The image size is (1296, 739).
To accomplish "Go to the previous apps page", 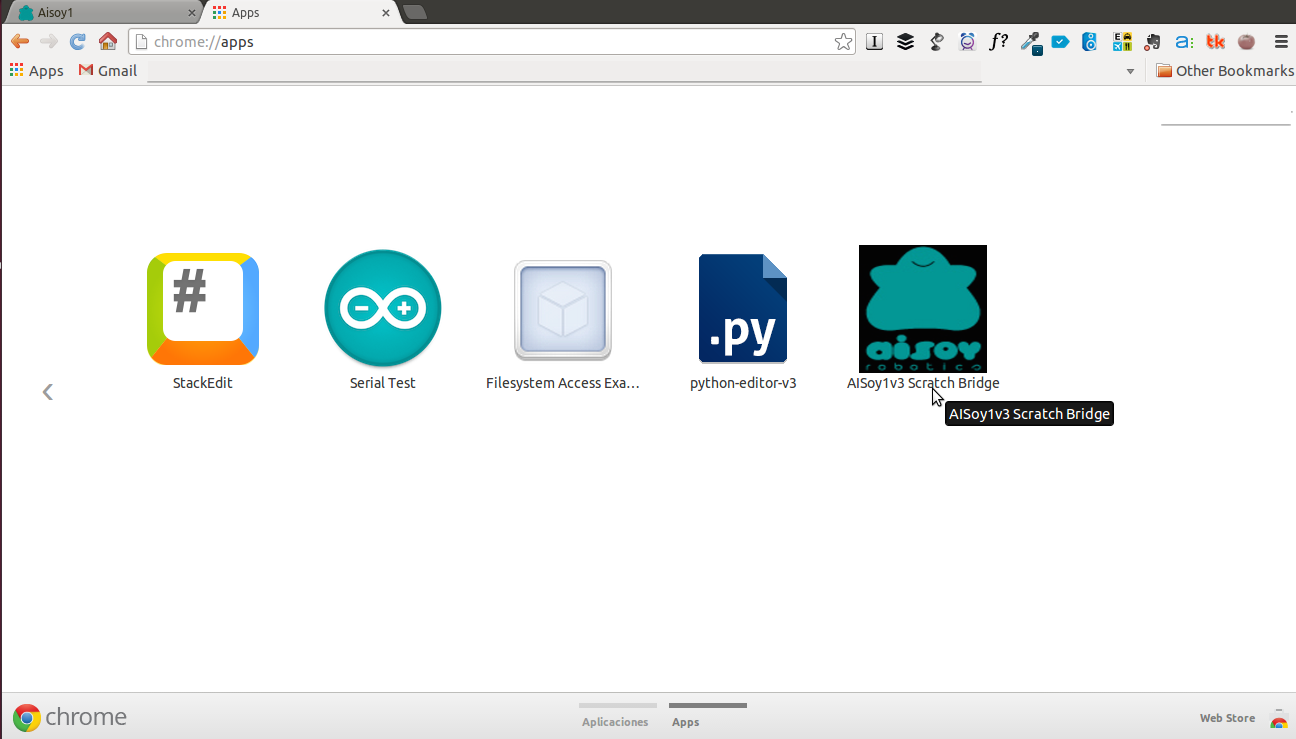I will click(47, 392).
